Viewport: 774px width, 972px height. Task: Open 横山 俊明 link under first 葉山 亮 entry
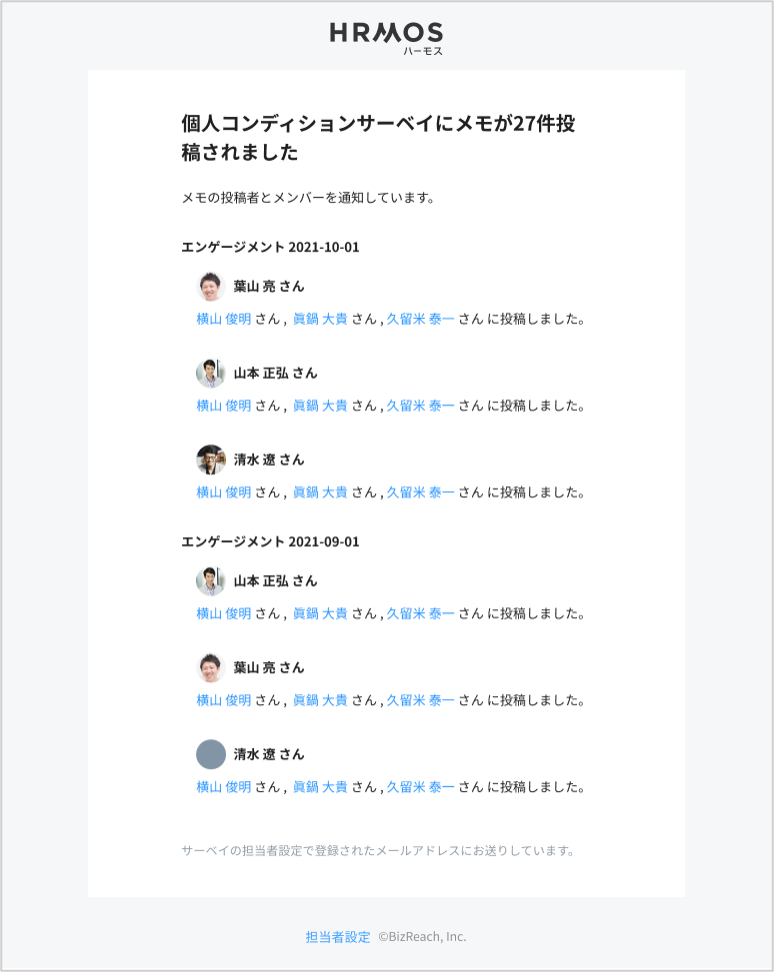click(x=224, y=320)
